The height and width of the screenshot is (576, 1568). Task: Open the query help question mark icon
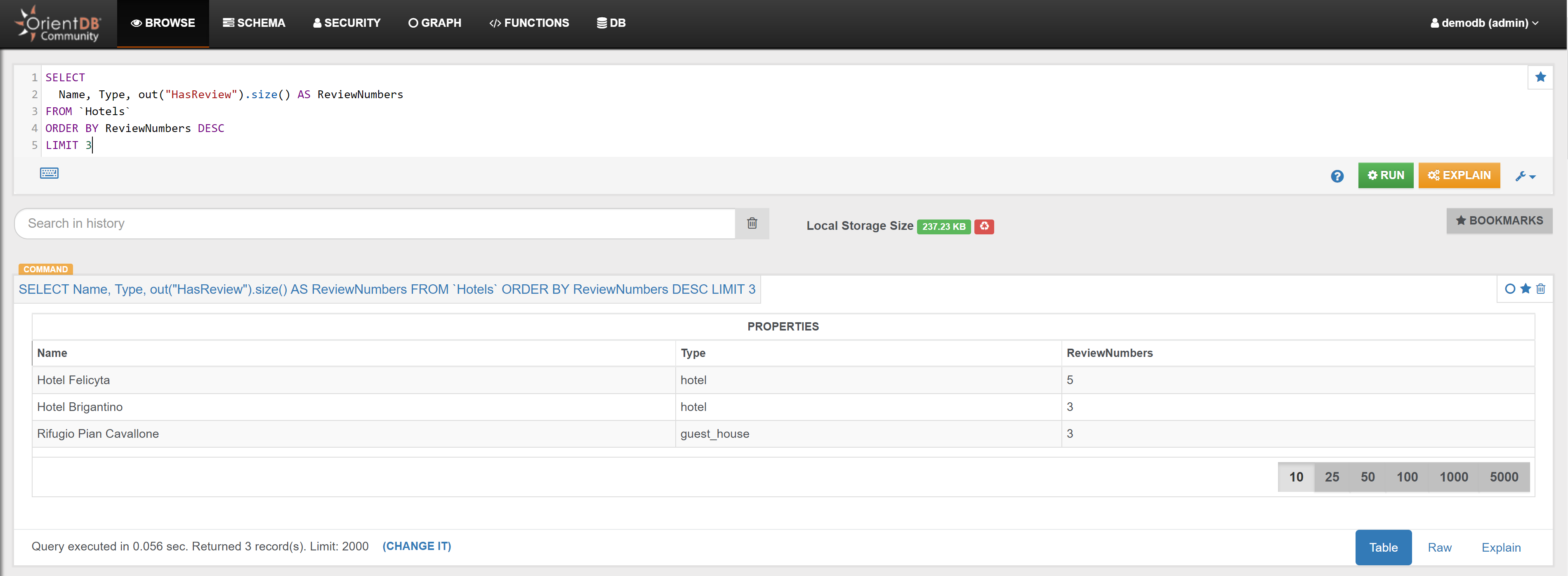1337,176
